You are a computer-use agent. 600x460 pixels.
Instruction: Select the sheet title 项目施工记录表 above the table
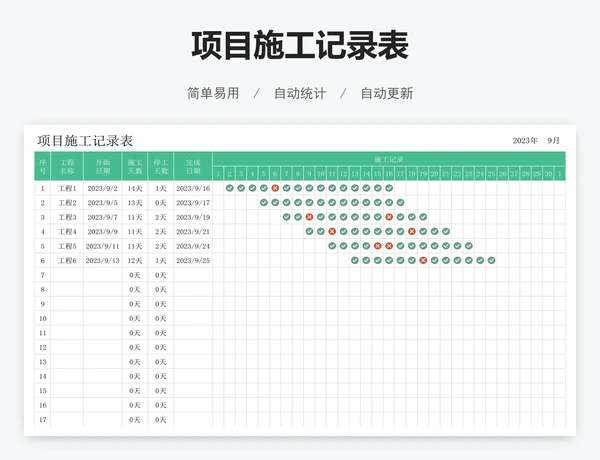pos(85,141)
